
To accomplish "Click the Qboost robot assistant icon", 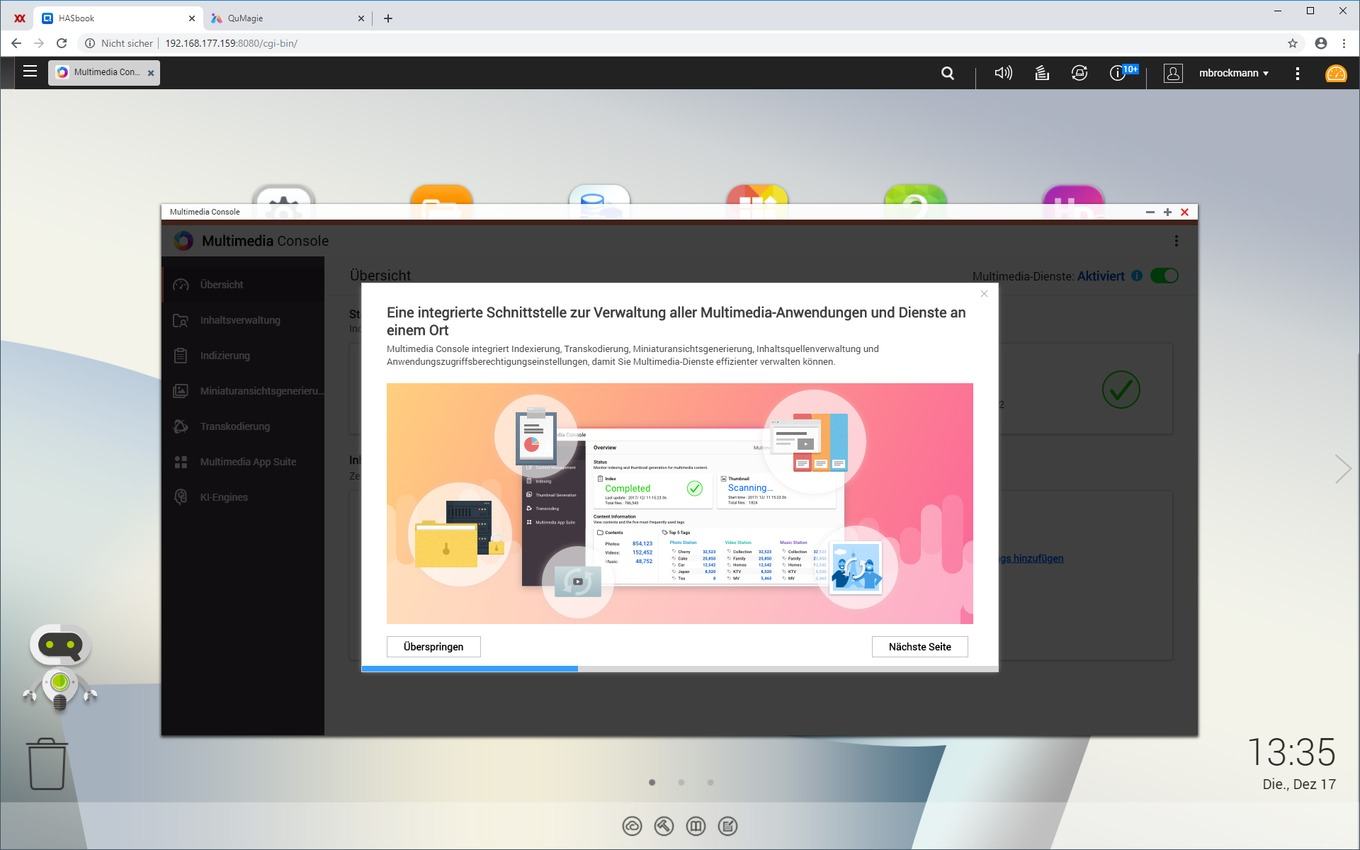I will [60, 668].
